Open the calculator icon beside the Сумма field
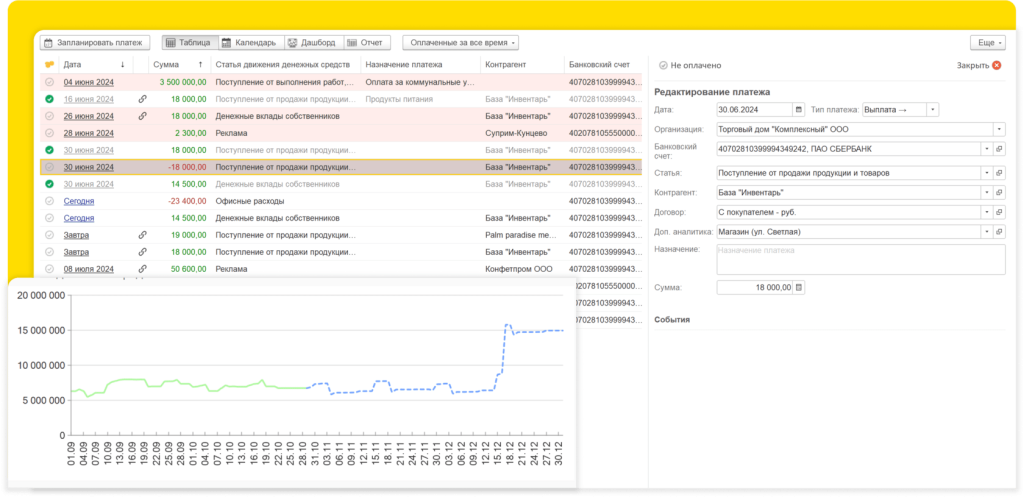Viewport: 1024px width, 497px height. 799,287
